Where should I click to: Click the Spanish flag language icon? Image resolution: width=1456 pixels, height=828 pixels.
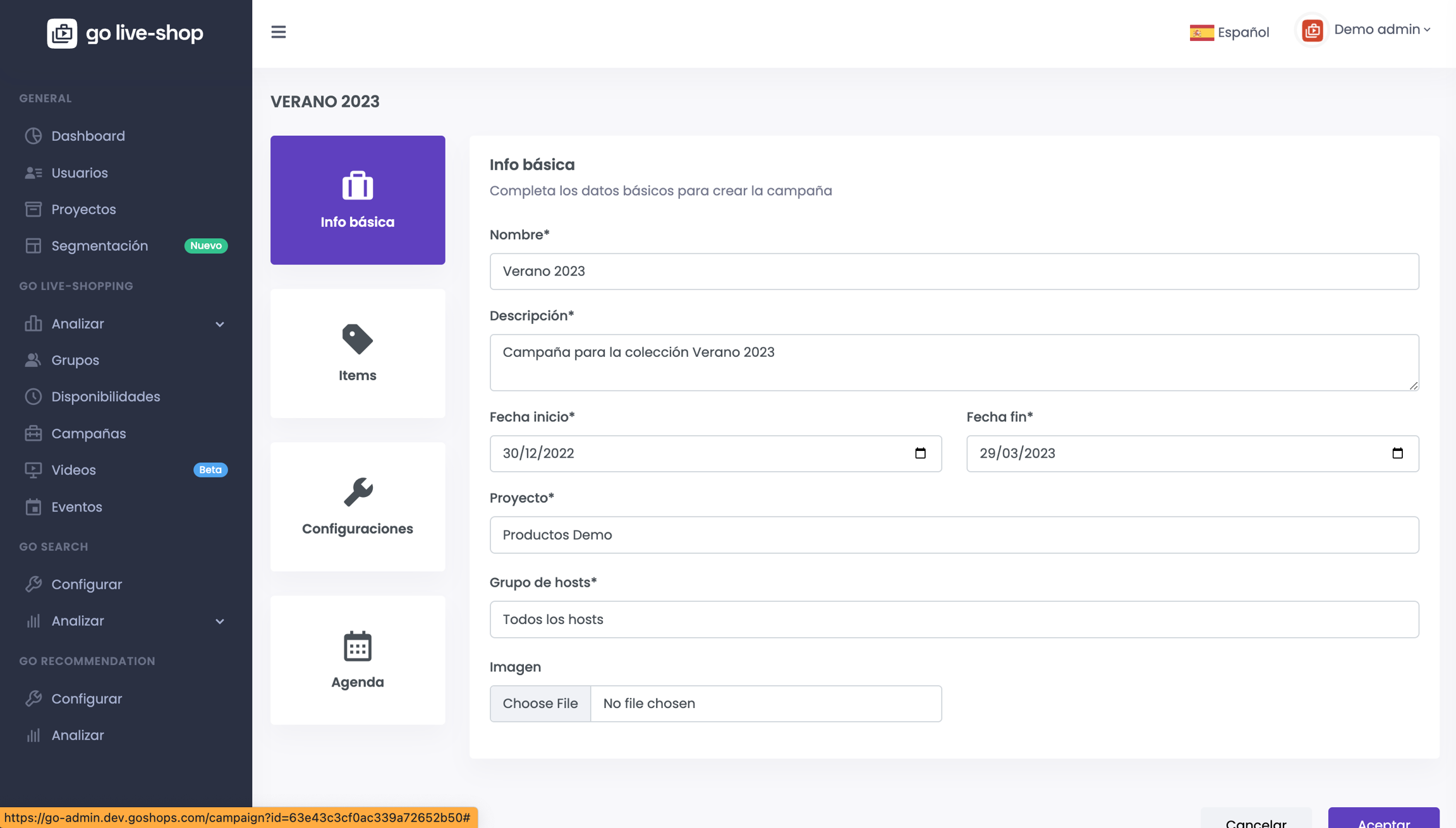point(1201,32)
